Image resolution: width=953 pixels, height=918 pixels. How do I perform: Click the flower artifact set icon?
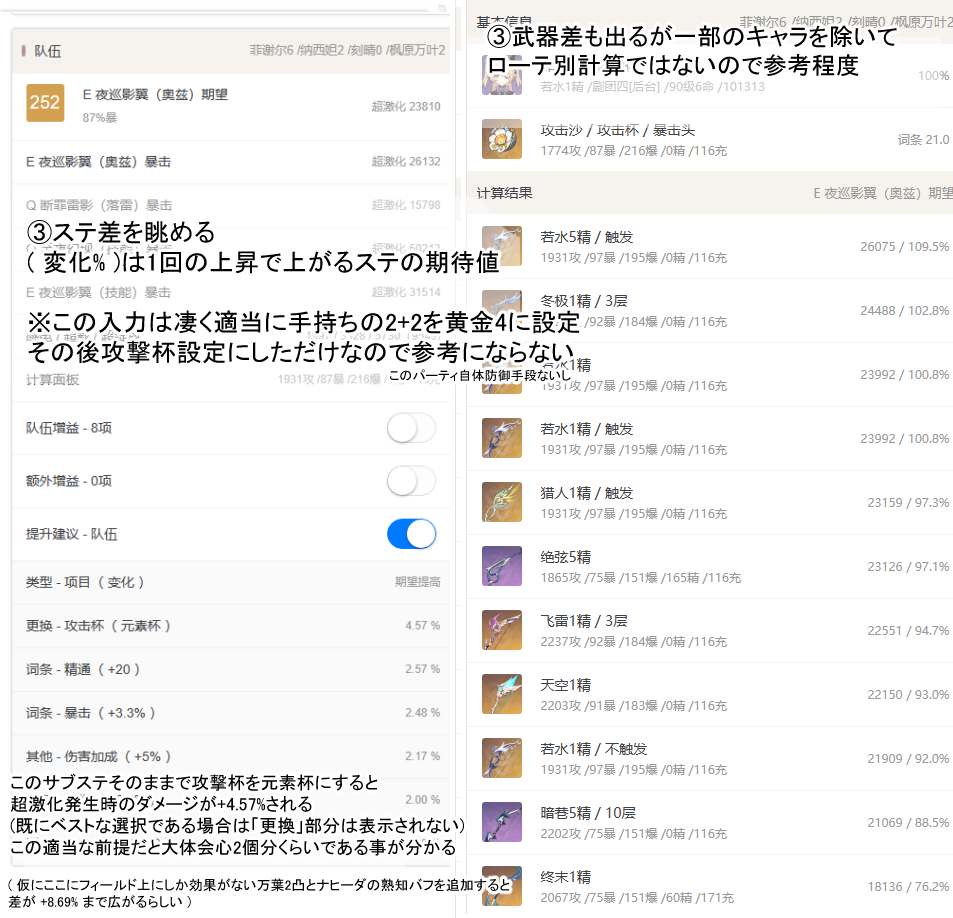(x=501, y=139)
